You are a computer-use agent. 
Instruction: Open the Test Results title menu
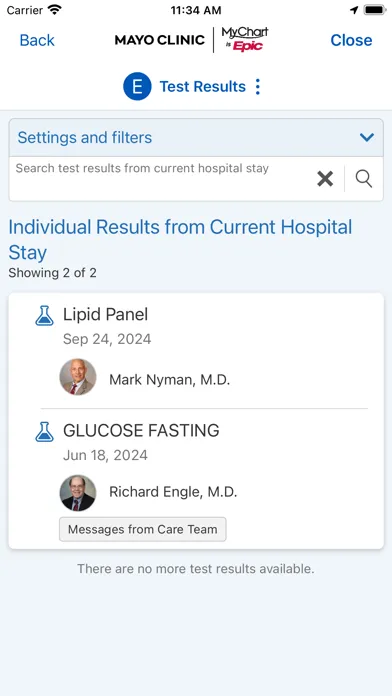click(202, 87)
